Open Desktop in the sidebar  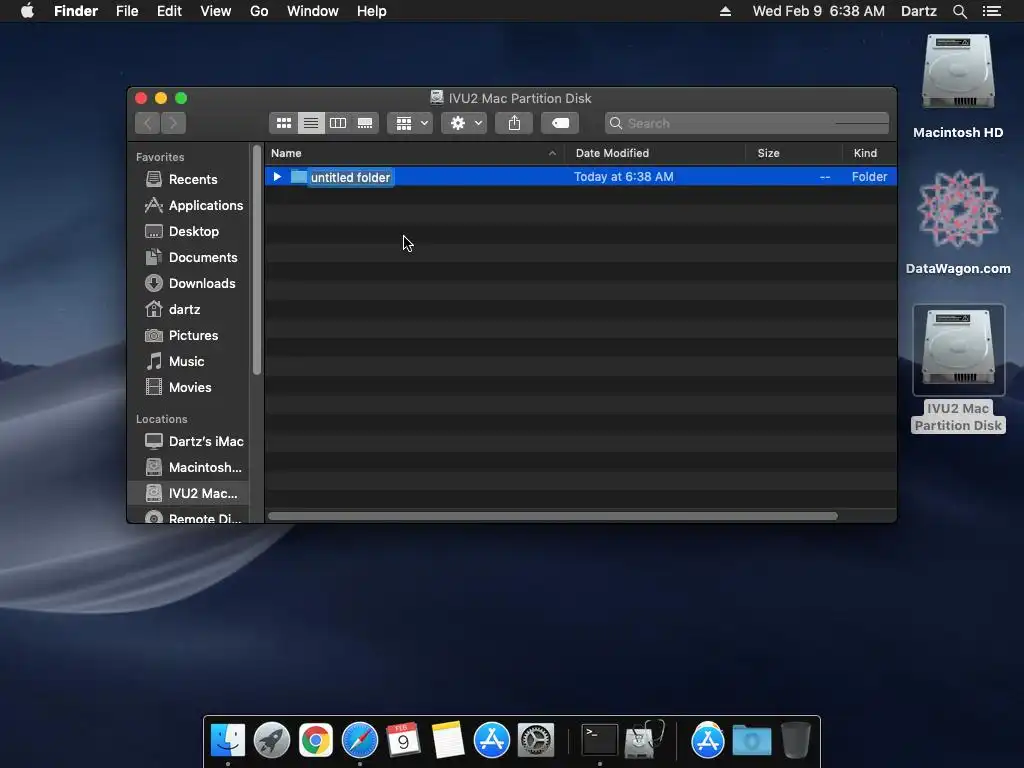click(x=190, y=231)
